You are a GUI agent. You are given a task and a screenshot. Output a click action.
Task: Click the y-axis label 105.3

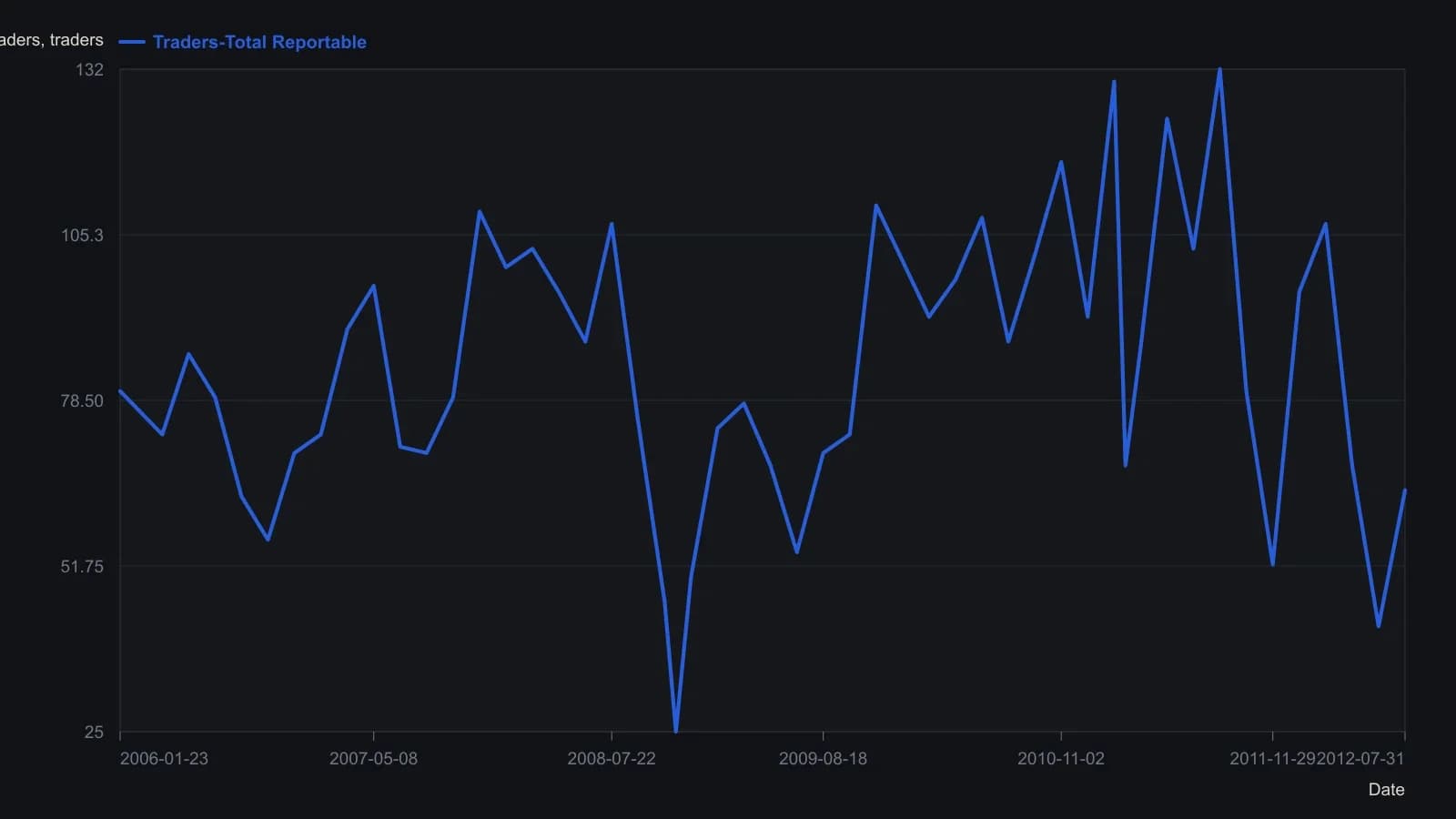(x=82, y=236)
